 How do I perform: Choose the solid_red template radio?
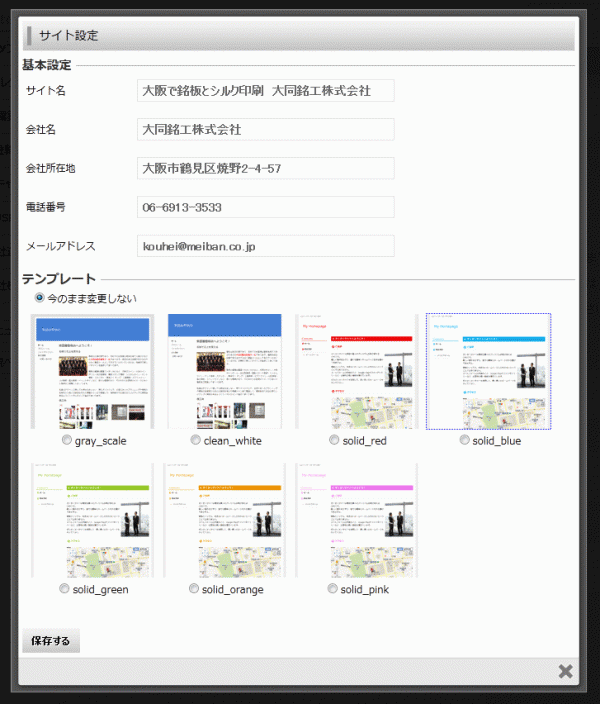click(334, 440)
